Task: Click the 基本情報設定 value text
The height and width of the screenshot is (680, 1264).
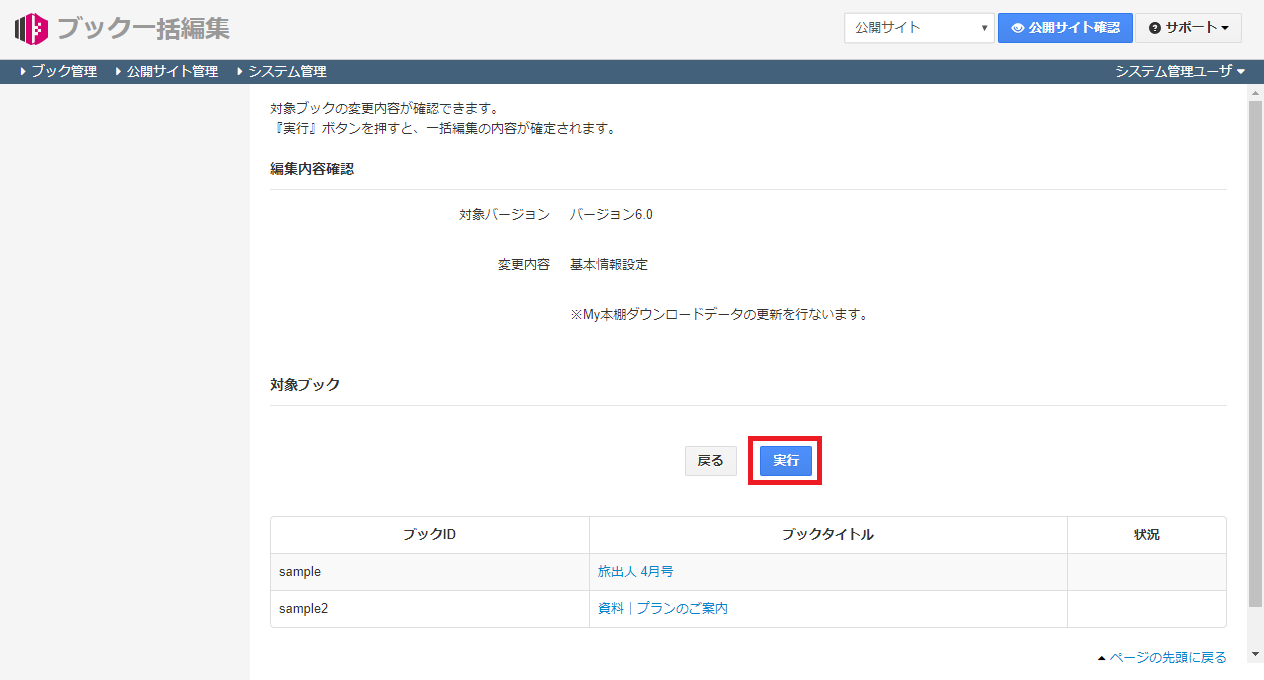Action: pos(609,265)
